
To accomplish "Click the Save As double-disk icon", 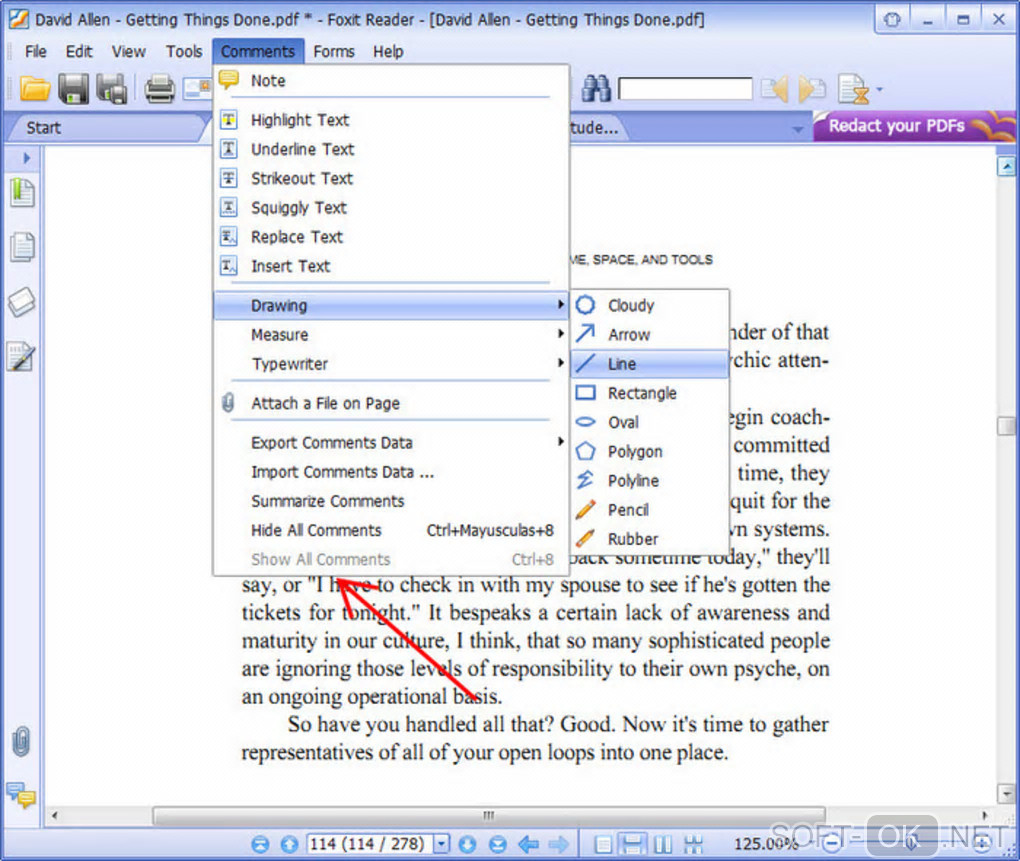I will pyautogui.click(x=112, y=88).
